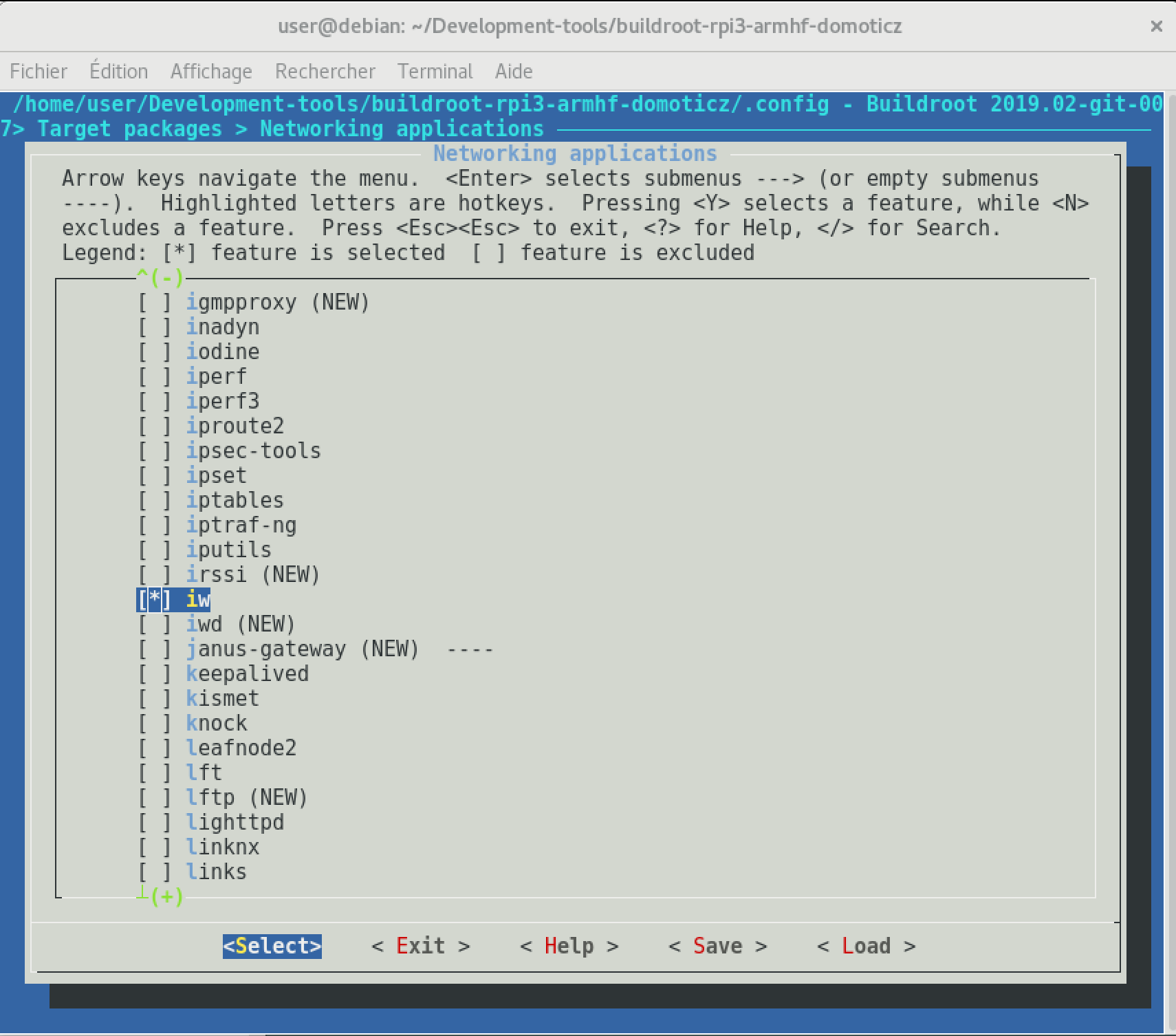
Task: Choose the Exit button
Action: [421, 946]
